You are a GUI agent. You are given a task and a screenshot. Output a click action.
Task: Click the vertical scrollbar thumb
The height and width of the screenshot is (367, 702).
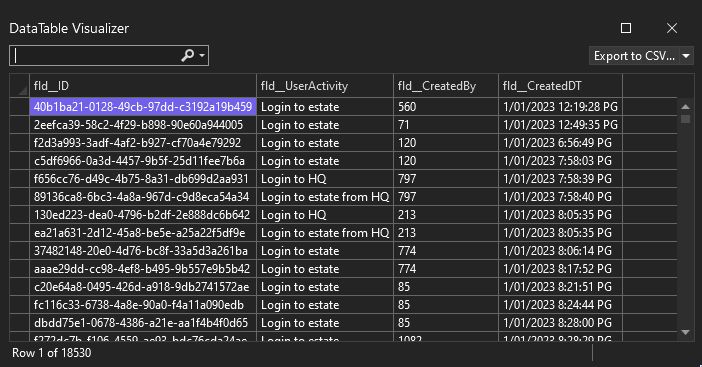685,119
